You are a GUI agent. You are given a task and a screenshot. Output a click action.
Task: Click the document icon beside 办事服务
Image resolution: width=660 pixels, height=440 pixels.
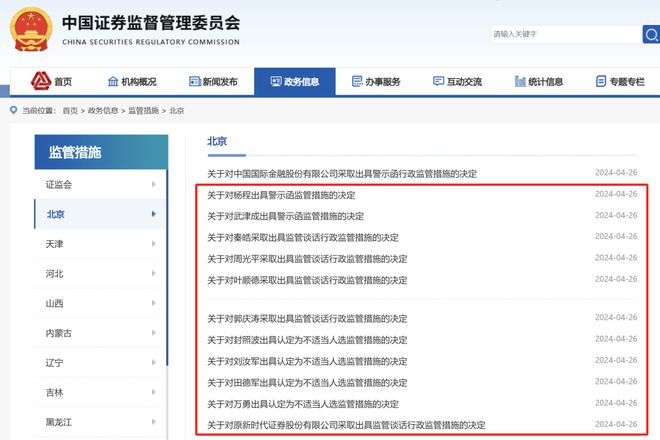[357, 81]
